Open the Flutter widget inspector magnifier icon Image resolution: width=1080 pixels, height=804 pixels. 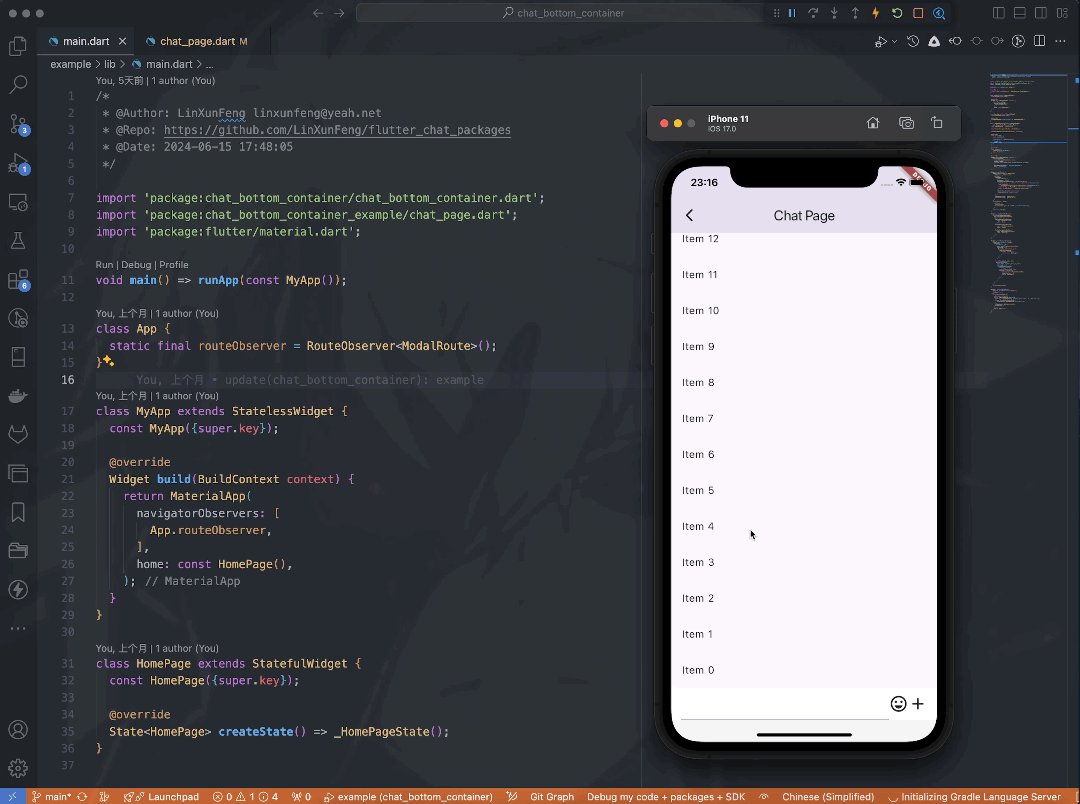tap(940, 13)
